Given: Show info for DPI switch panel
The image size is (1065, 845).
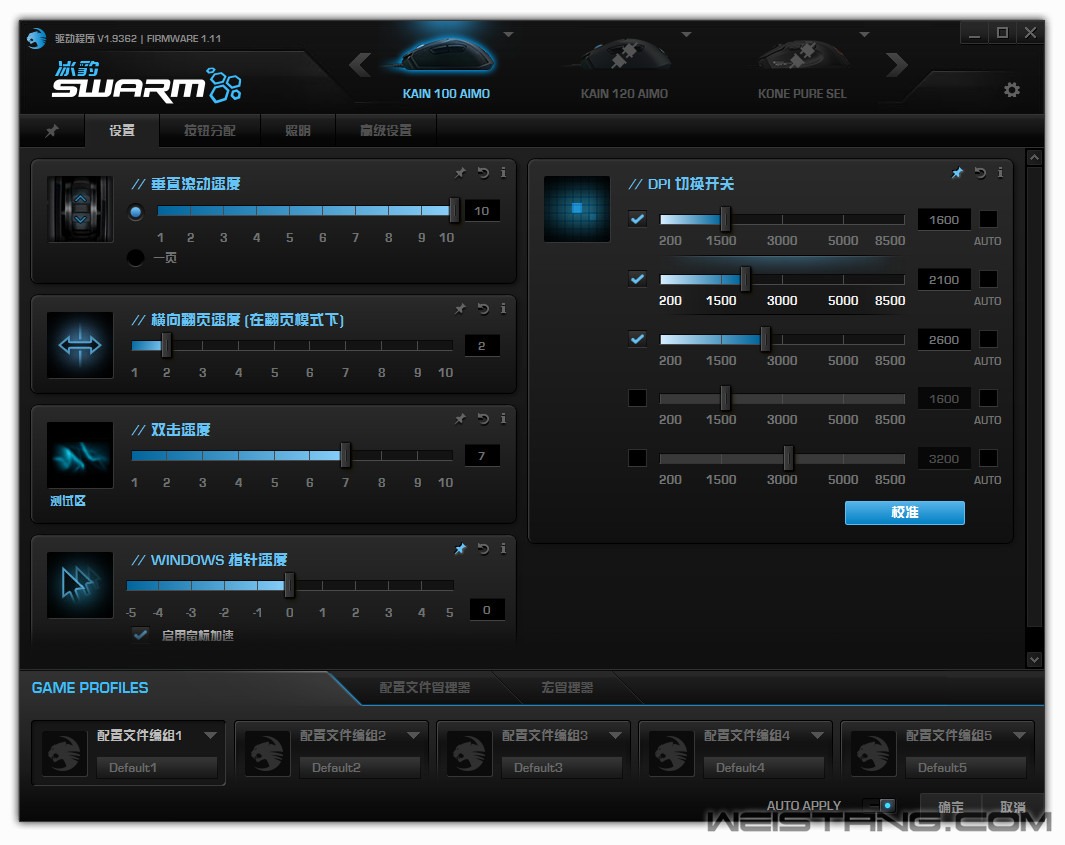Looking at the screenshot, I should (1000, 173).
